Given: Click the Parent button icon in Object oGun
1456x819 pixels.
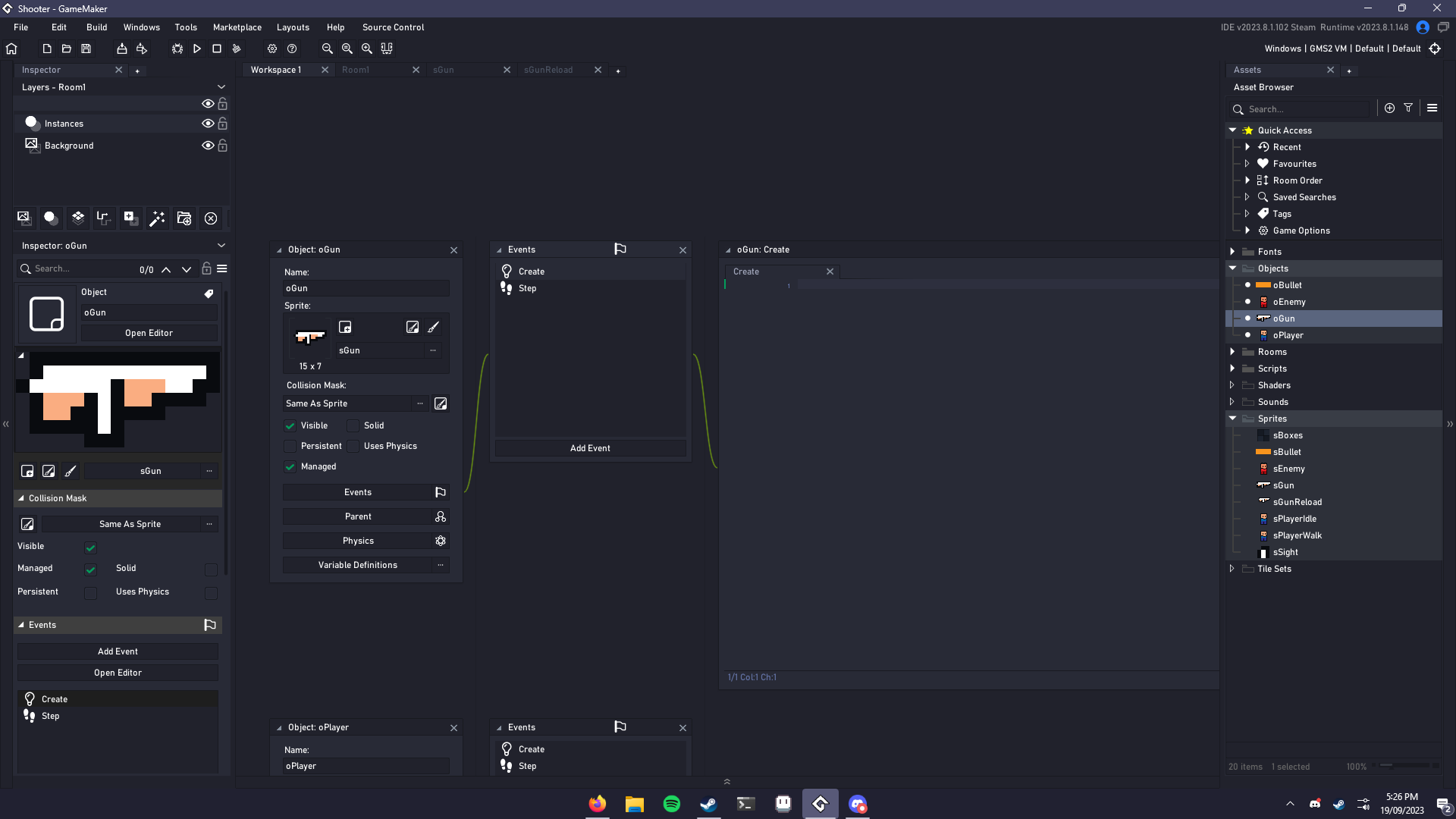Looking at the screenshot, I should point(441,516).
